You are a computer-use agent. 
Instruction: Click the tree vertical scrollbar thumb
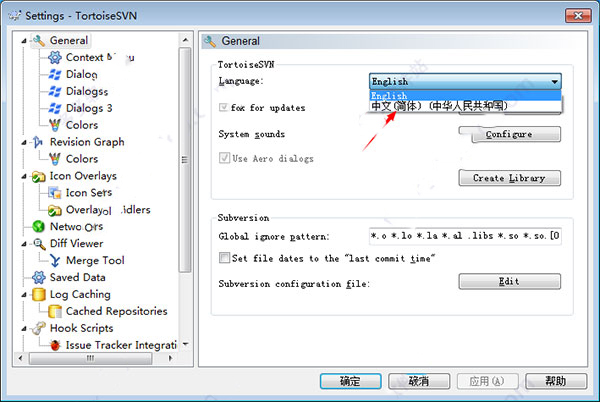(x=185, y=160)
